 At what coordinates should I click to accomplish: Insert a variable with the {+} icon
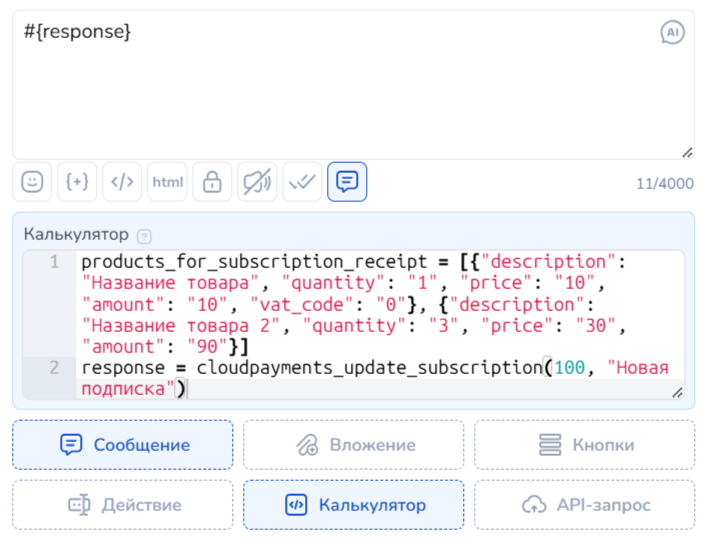77,182
